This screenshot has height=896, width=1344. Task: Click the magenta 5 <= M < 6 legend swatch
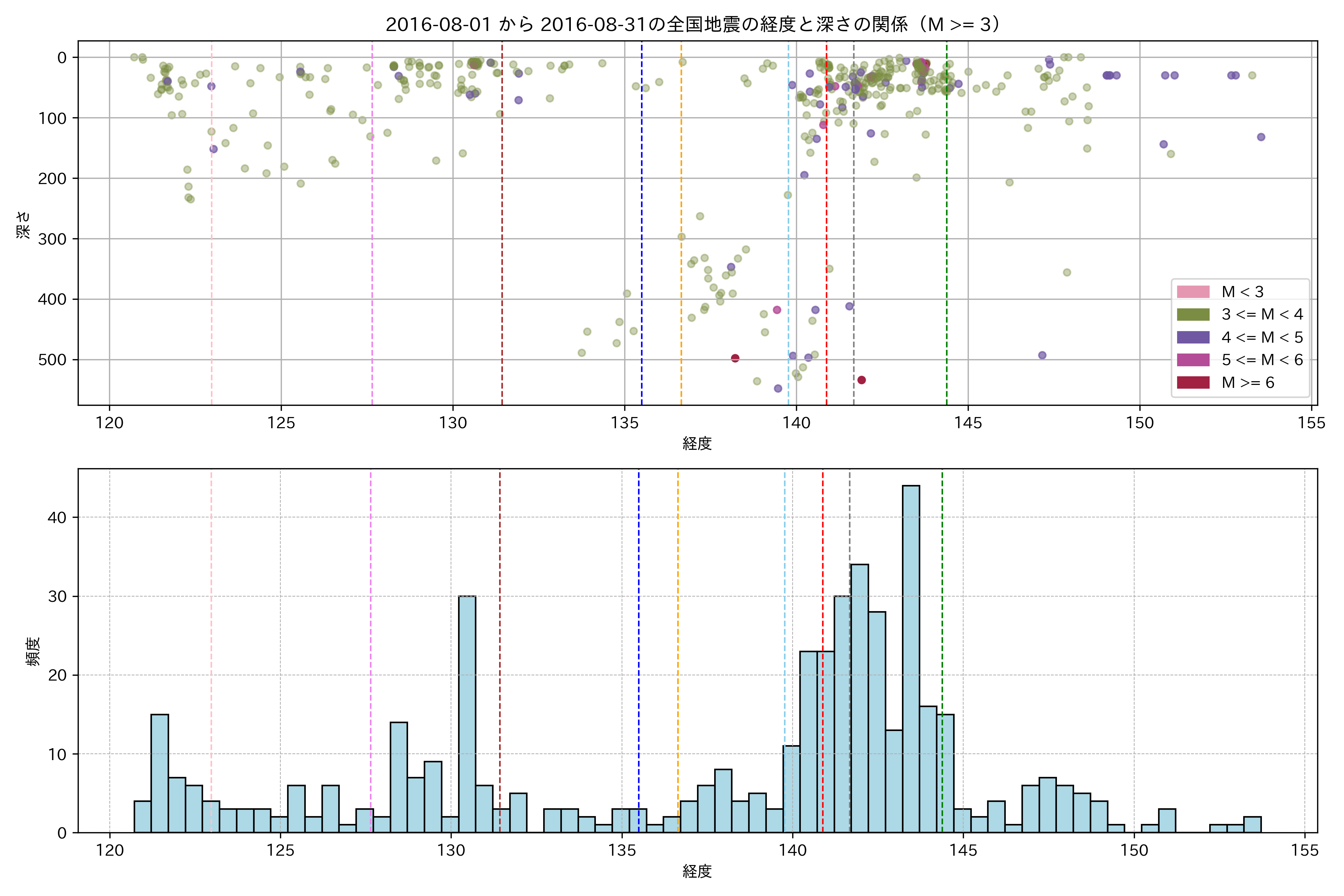coord(1192,360)
